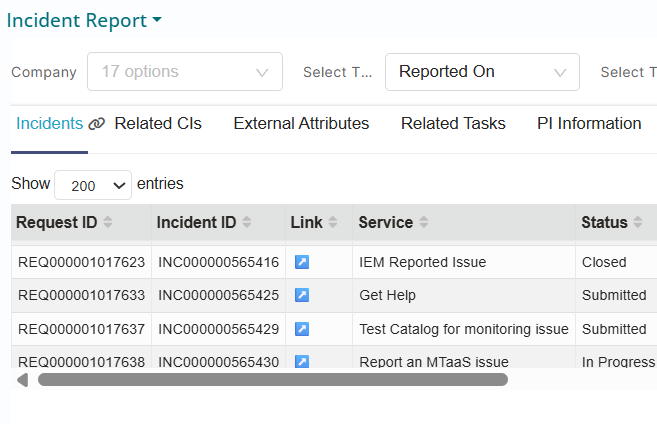Open the Reported On dropdown
Image resolution: width=657 pixels, height=424 pixels.
point(482,72)
